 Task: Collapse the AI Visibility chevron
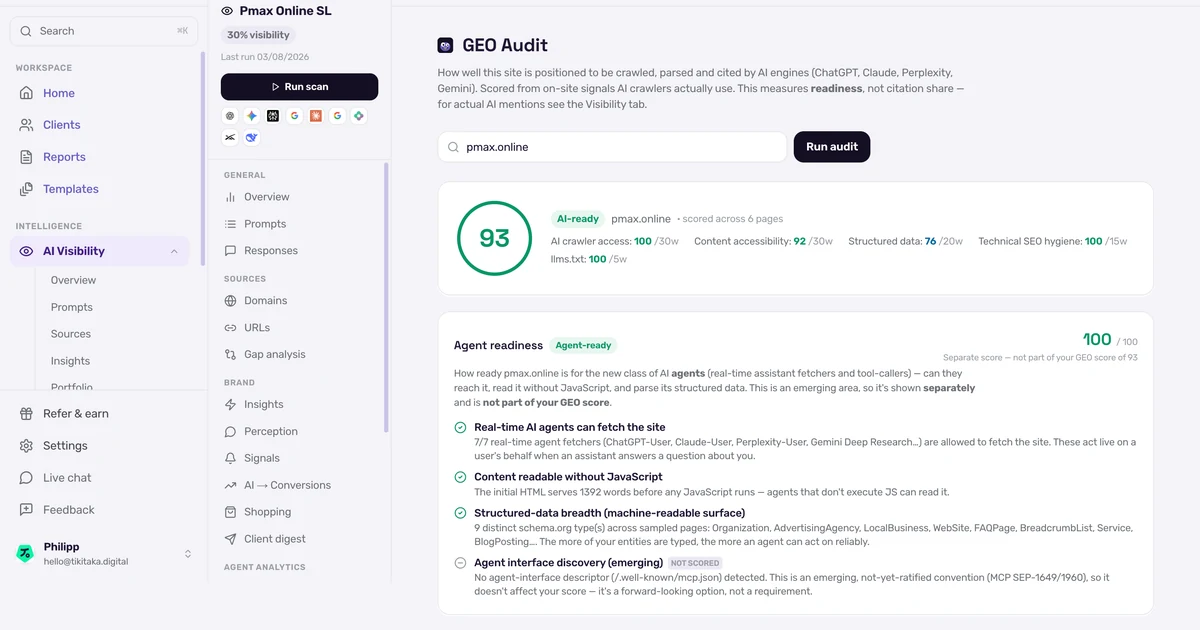pos(175,251)
